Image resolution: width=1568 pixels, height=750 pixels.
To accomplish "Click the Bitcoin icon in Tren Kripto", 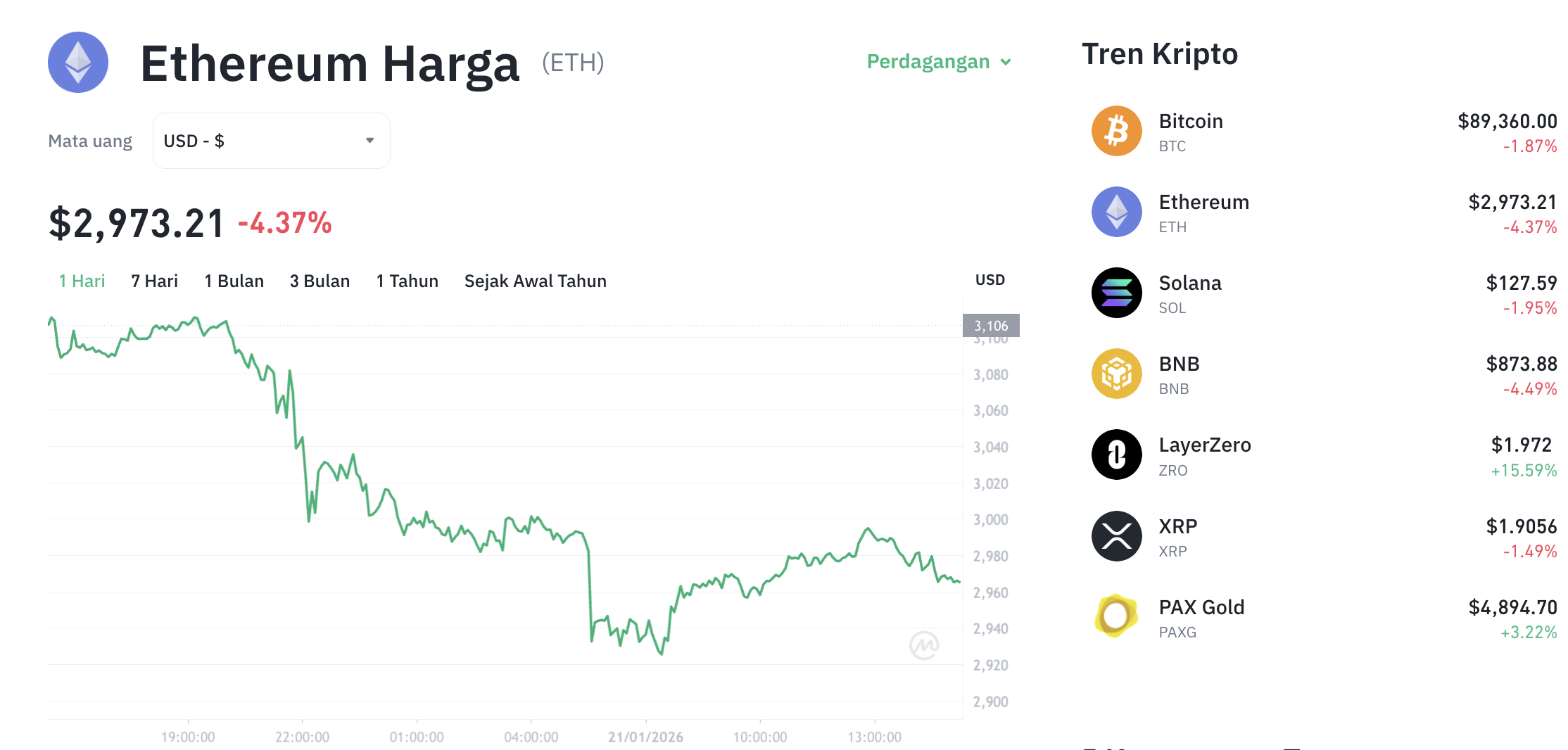I will tap(1116, 131).
